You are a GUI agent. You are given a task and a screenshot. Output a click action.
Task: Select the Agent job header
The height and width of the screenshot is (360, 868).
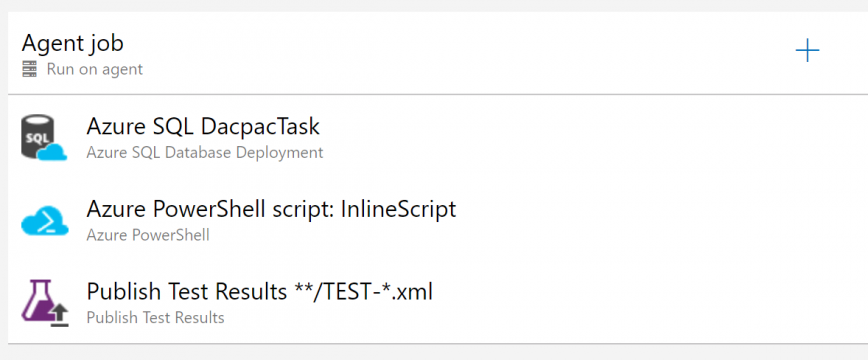[x=438, y=53]
